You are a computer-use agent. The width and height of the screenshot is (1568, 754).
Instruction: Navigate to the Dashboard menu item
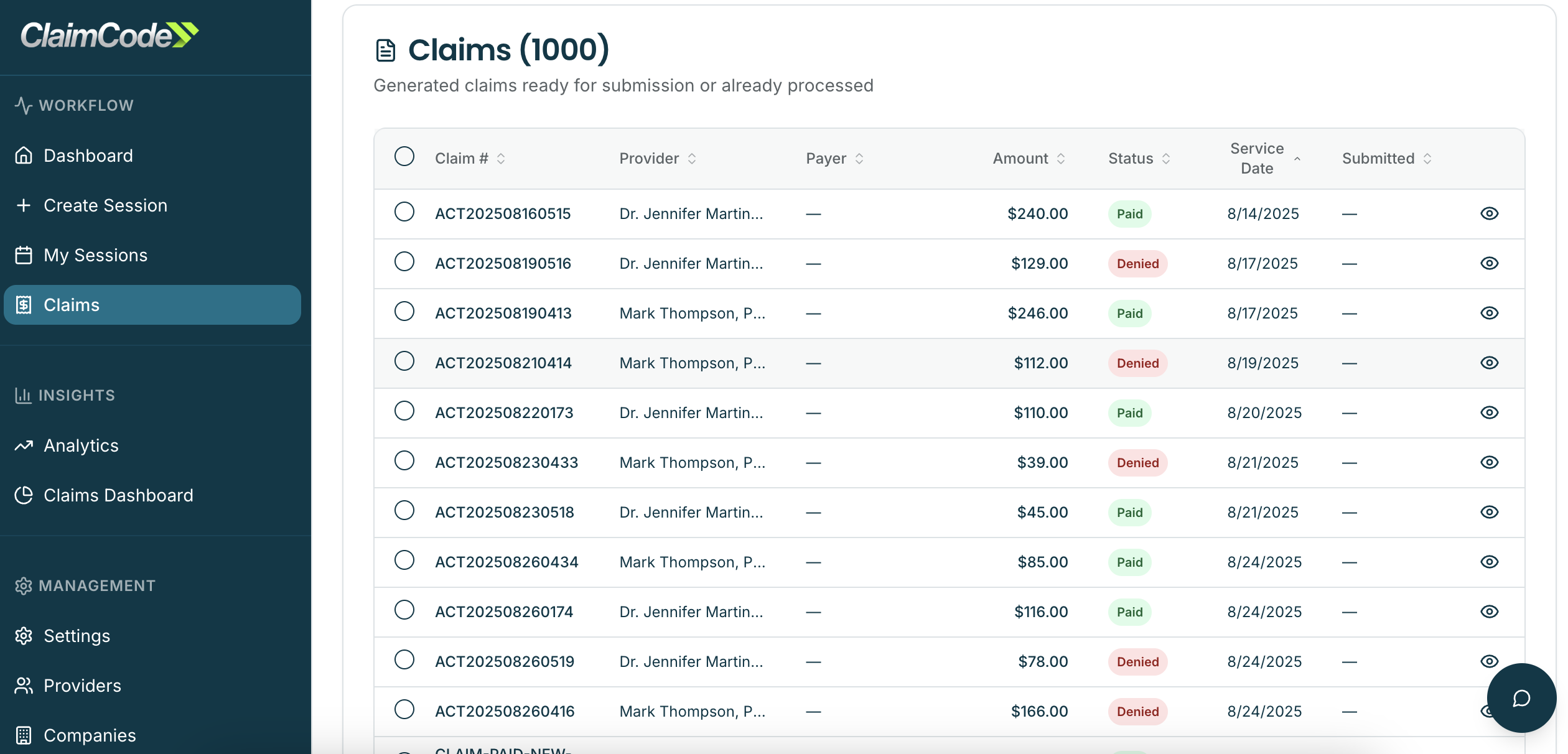[x=88, y=156]
